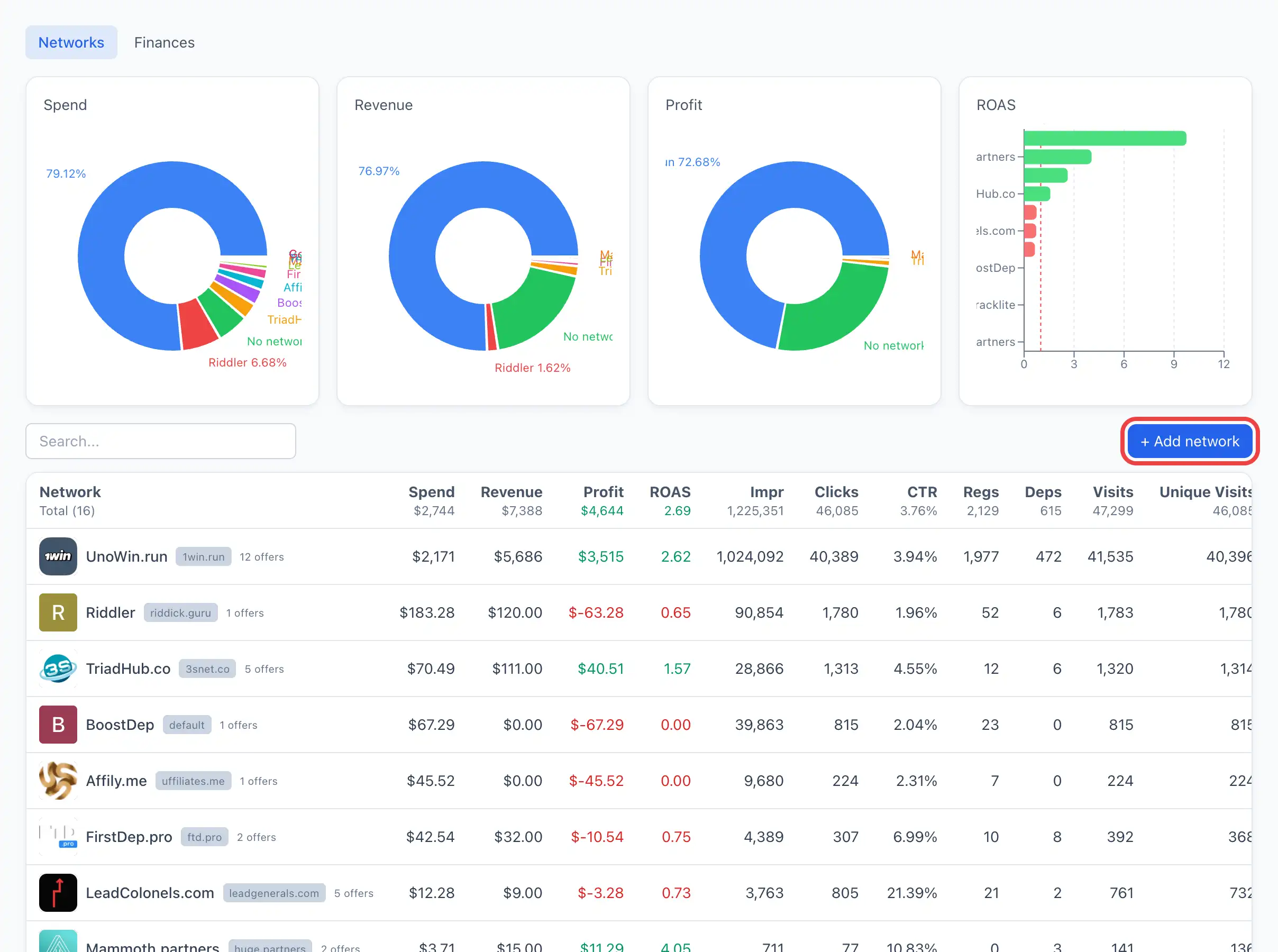
Task: Click the FirstDep.pro logo icon
Action: [x=58, y=836]
